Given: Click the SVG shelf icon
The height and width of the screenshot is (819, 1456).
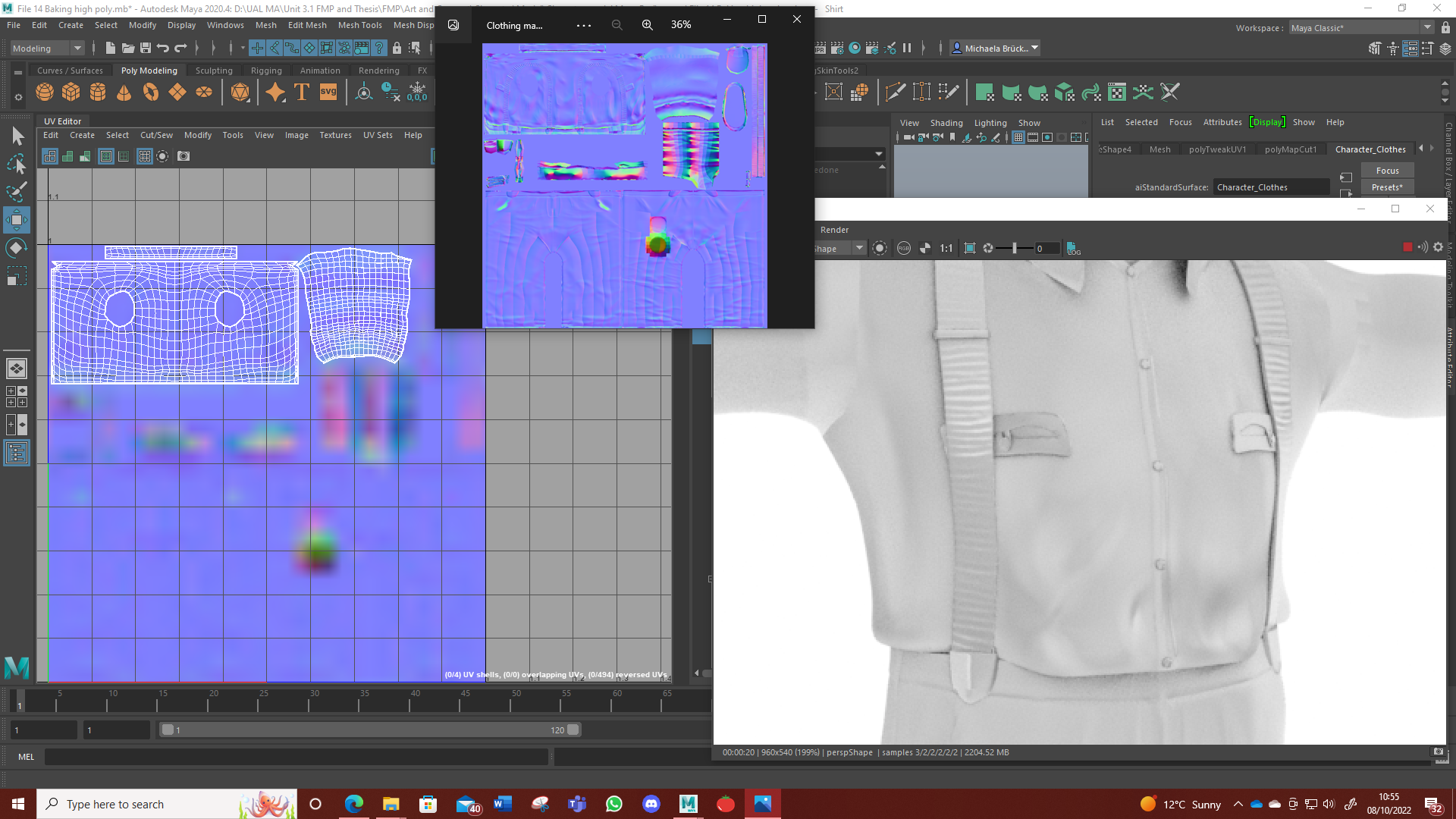Looking at the screenshot, I should [x=327, y=92].
